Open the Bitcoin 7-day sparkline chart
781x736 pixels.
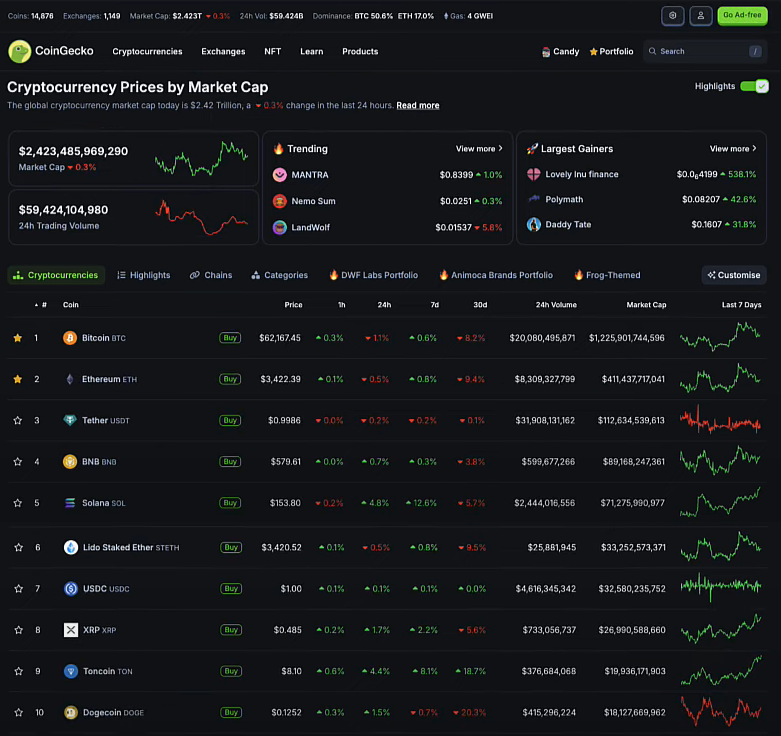[720, 338]
